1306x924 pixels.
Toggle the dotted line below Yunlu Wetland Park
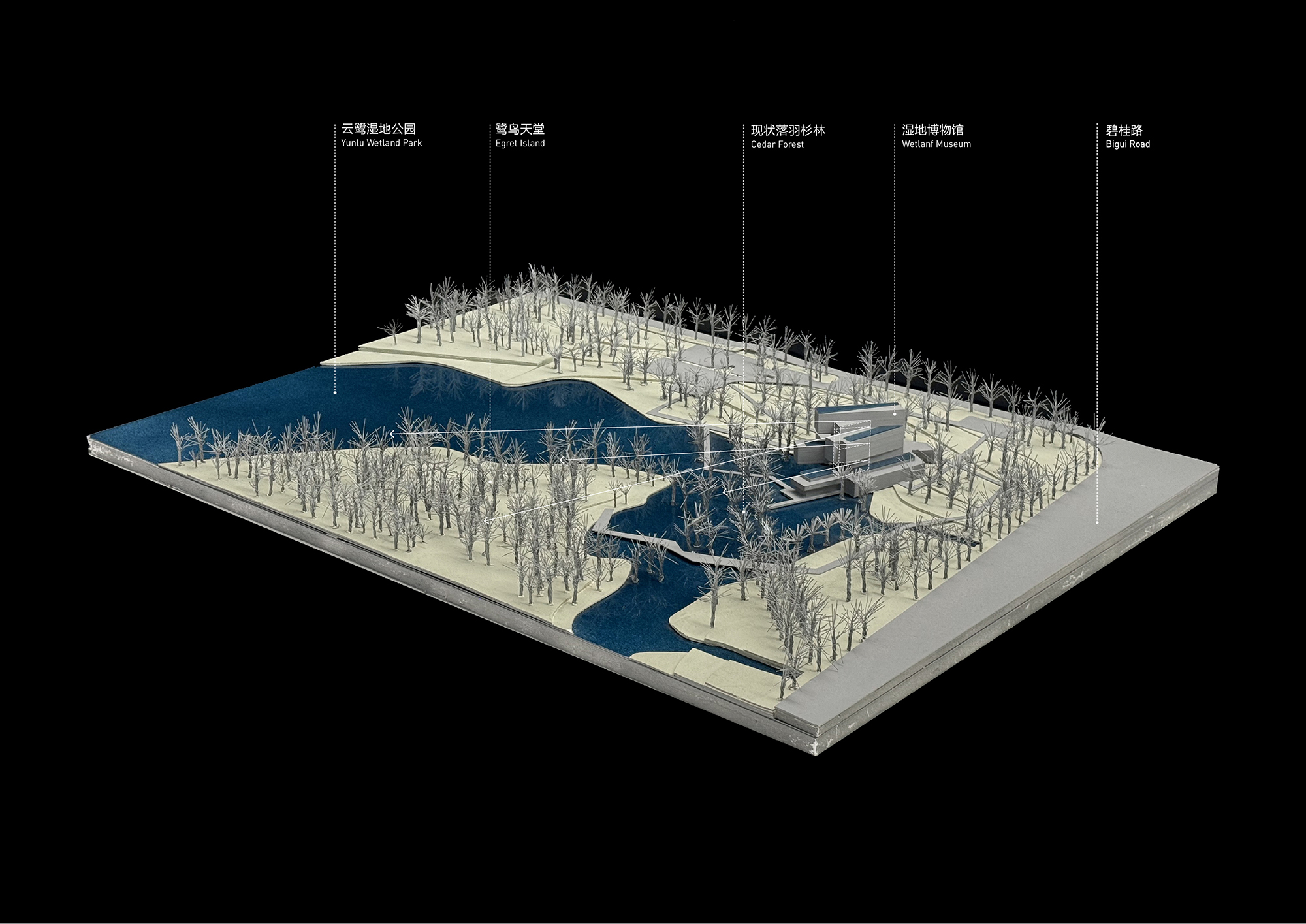pos(335,274)
